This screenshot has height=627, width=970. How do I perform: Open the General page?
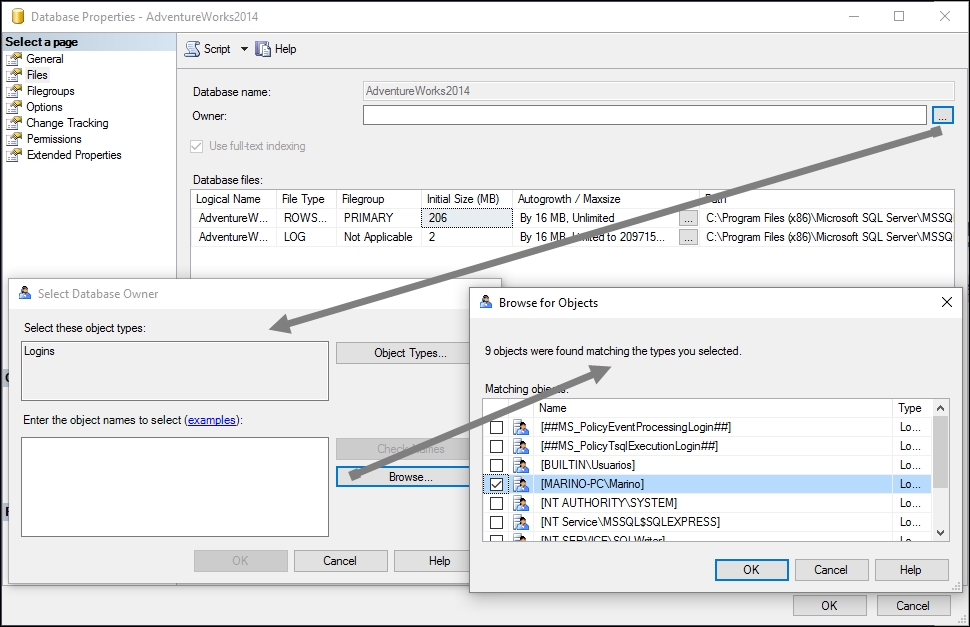[45, 59]
